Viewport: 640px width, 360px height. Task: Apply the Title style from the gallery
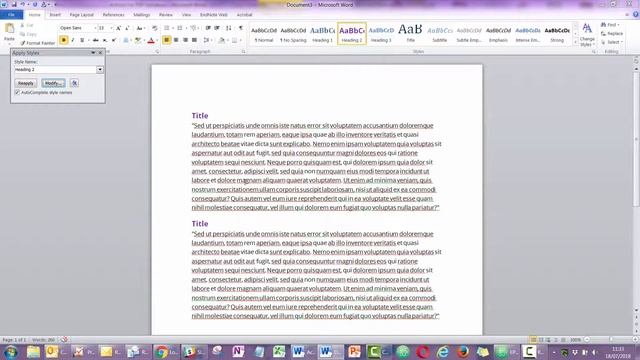410,34
